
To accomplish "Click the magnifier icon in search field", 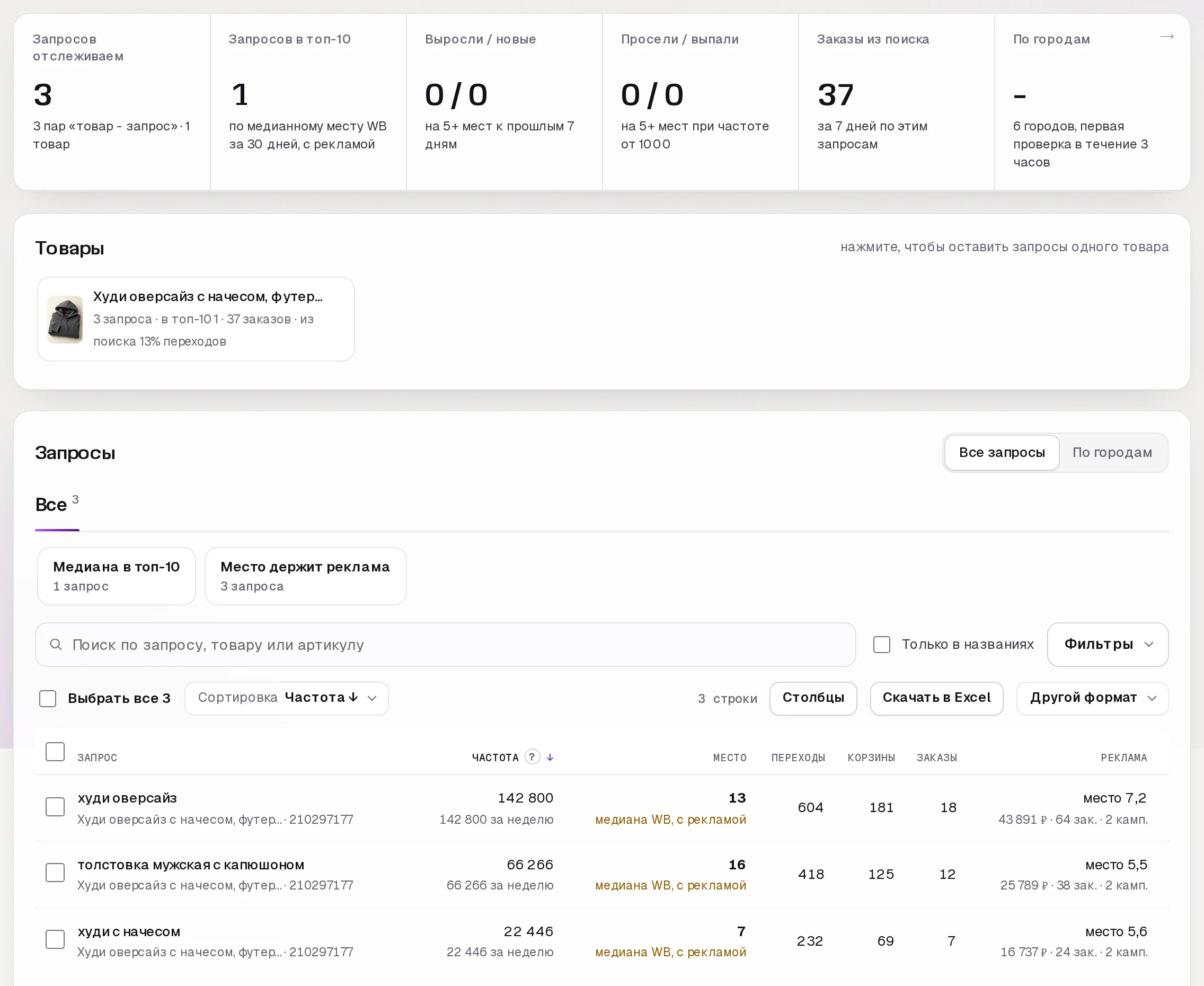I will (56, 644).
